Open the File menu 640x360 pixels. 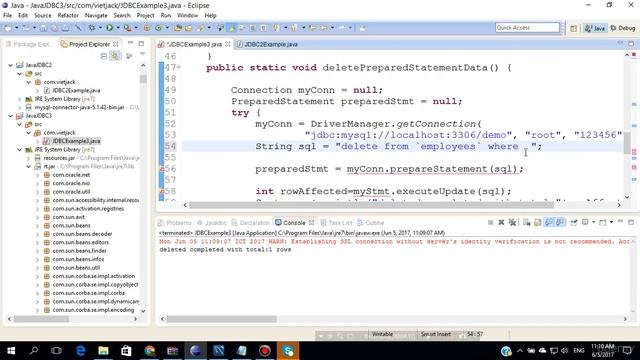(7, 16)
